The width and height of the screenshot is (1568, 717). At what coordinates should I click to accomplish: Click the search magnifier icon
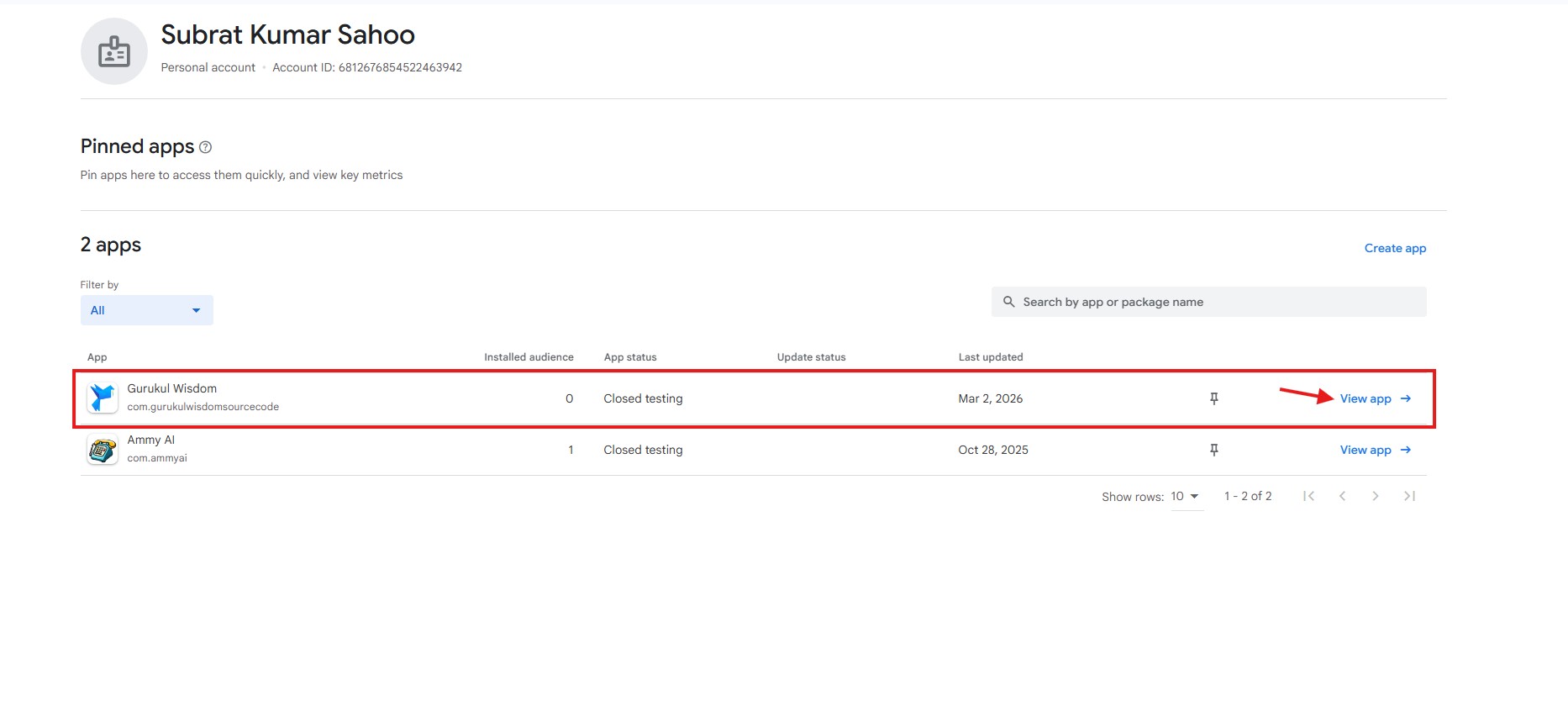coord(1008,302)
